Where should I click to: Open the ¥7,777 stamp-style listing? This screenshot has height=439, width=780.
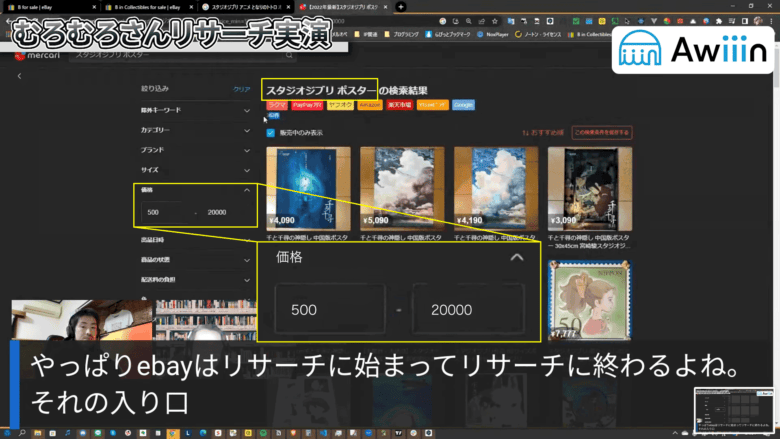click(x=590, y=300)
